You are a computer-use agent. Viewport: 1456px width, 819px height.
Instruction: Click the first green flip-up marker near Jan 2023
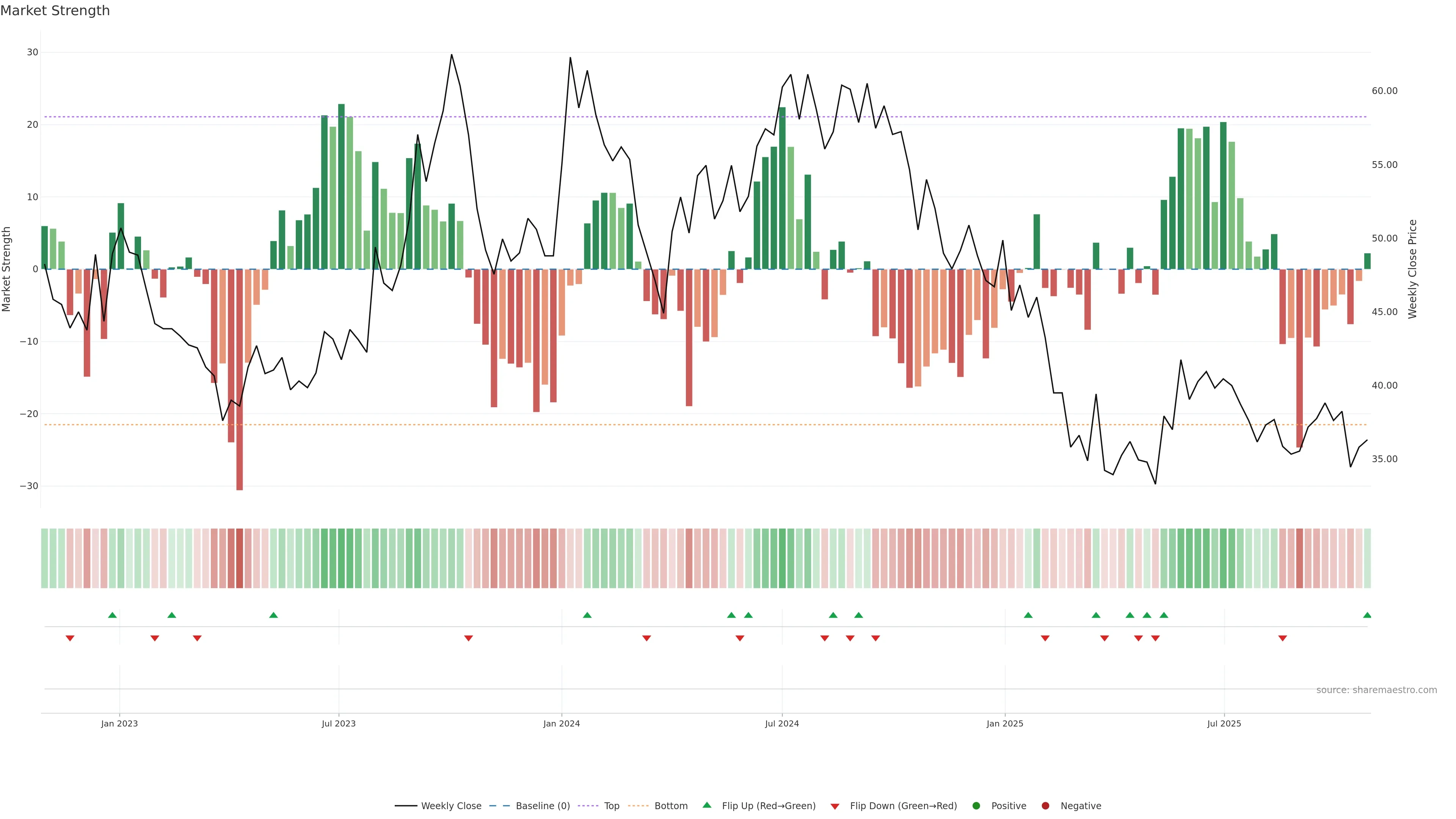click(x=113, y=615)
